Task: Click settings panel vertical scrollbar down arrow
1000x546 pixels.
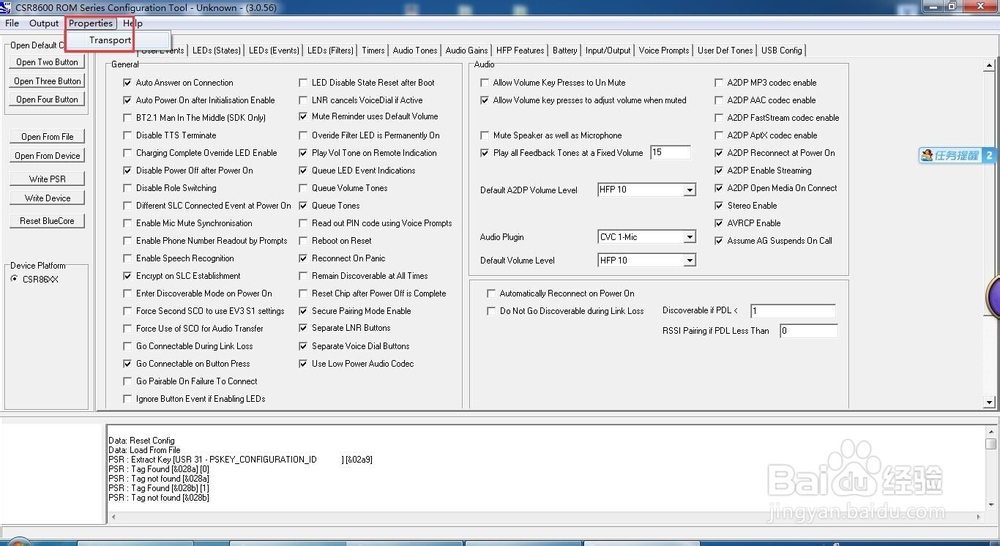Action: pos(989,402)
